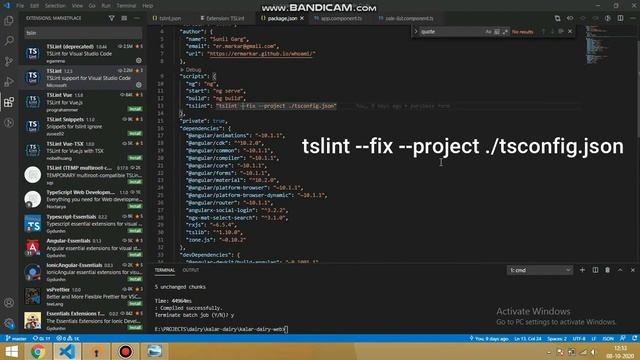Open the Manage gear in the activity bar
This screenshot has height=360, width=640.
click(x=9, y=323)
